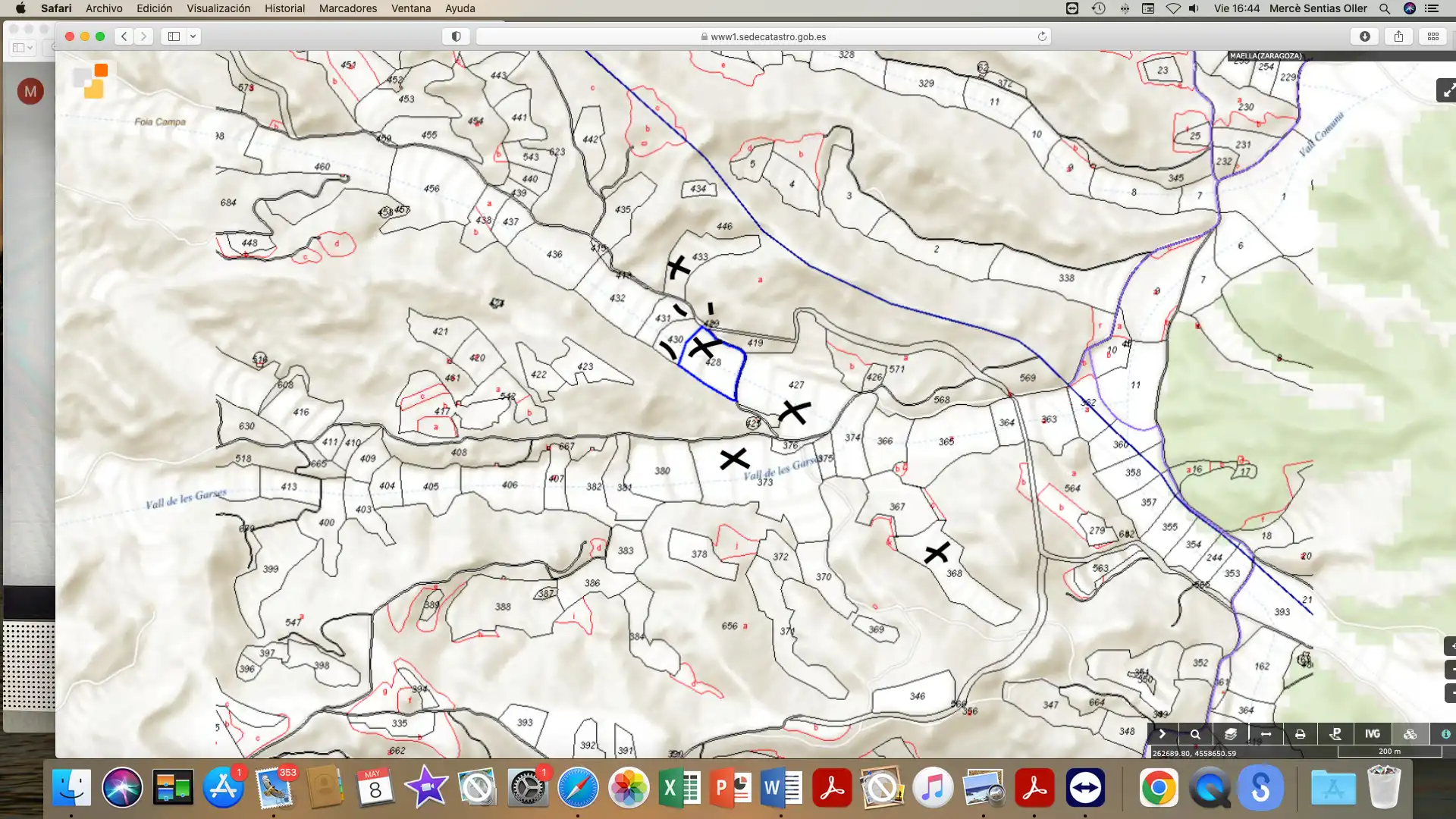Open Photos from the Dock
Viewport: 1456px width, 819px height.
coord(629,788)
